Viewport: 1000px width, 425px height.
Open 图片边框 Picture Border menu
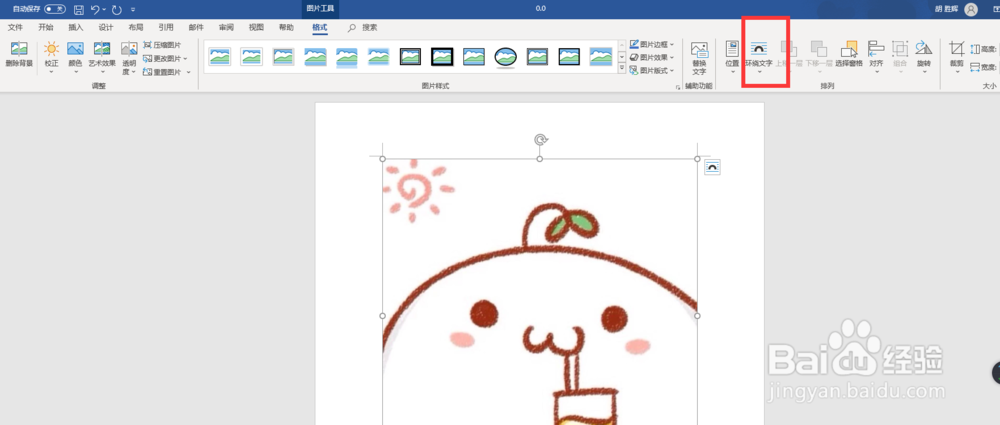click(x=652, y=45)
